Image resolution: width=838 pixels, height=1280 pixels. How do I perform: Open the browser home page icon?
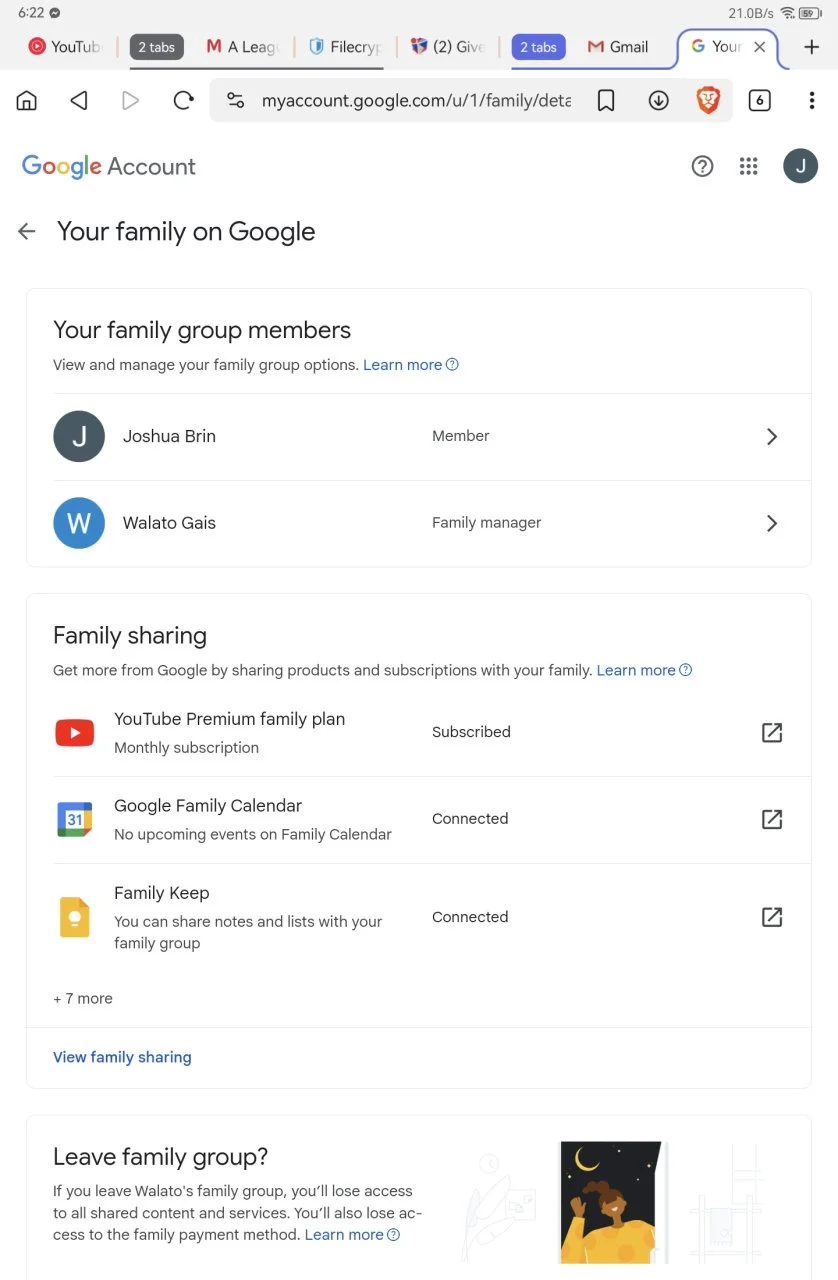tap(27, 100)
